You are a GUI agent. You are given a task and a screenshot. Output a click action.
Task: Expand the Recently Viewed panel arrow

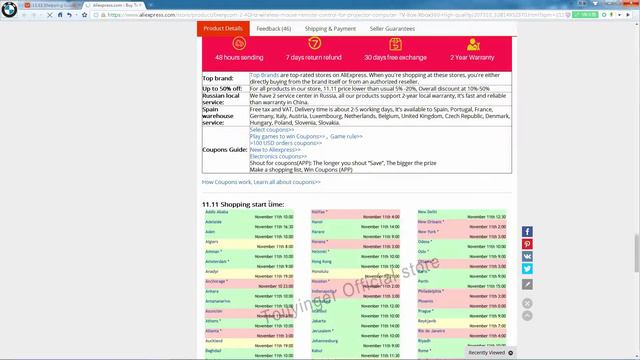click(511, 353)
